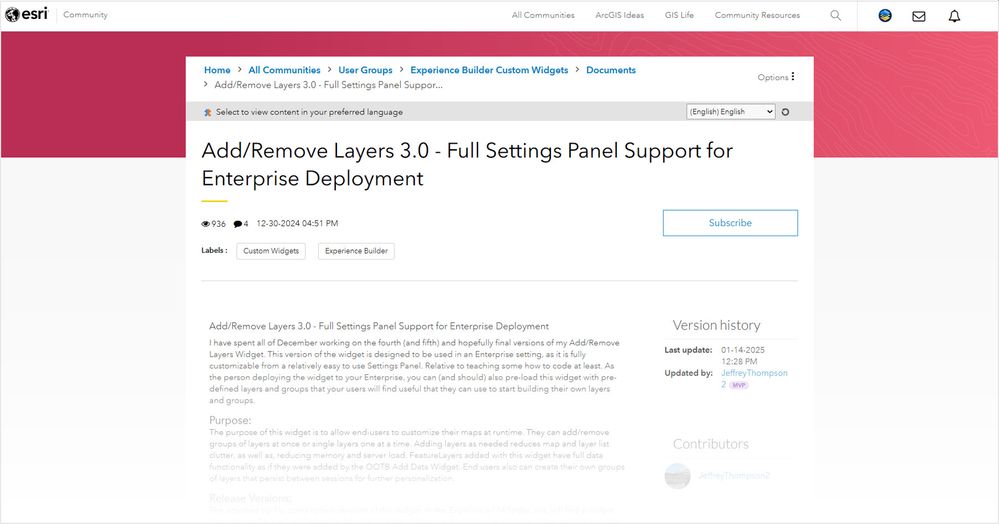Click the 'Purpose:' heading
The image size is (999, 524).
[x=230, y=420]
